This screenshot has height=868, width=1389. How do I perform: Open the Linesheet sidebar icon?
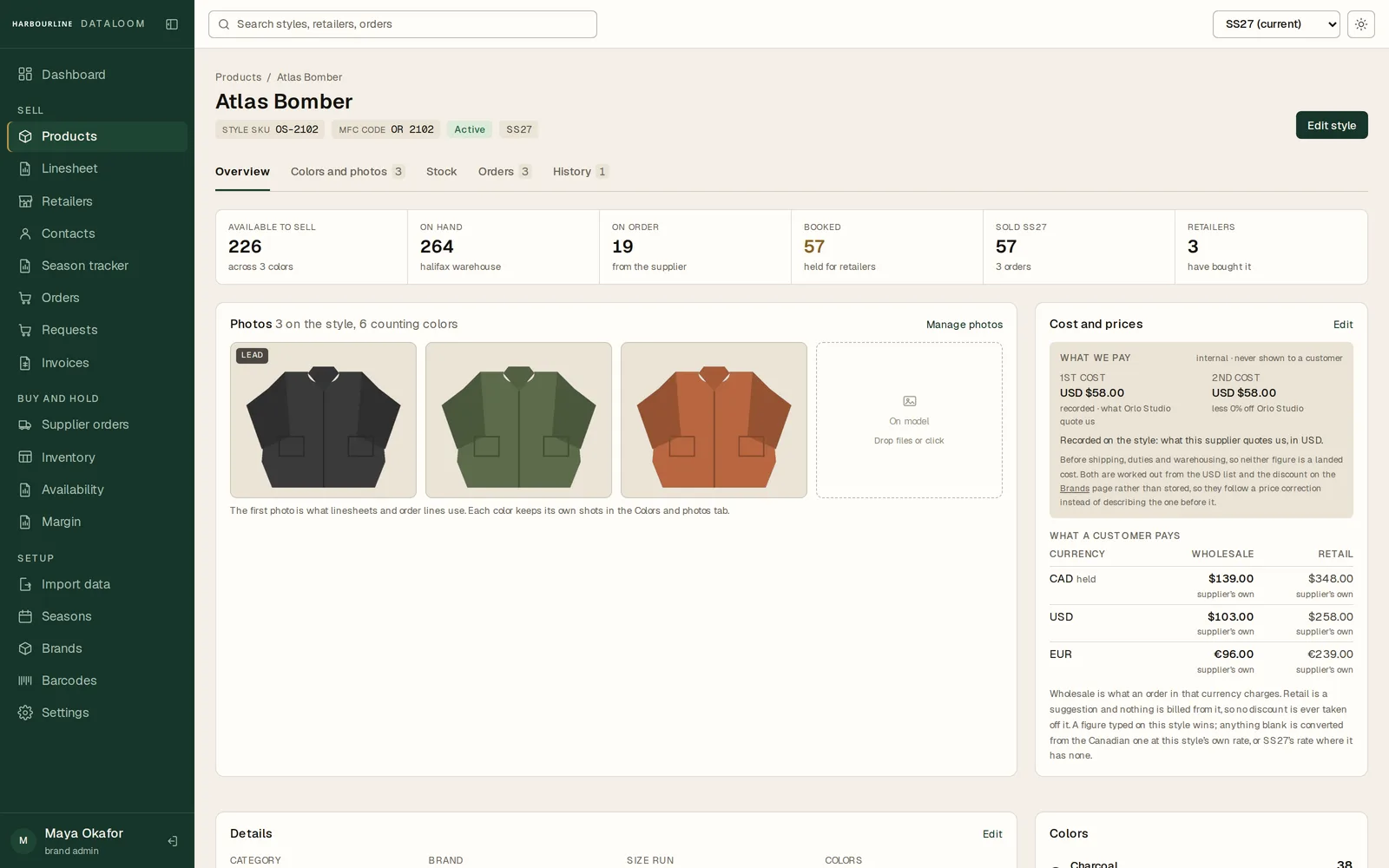click(25, 168)
